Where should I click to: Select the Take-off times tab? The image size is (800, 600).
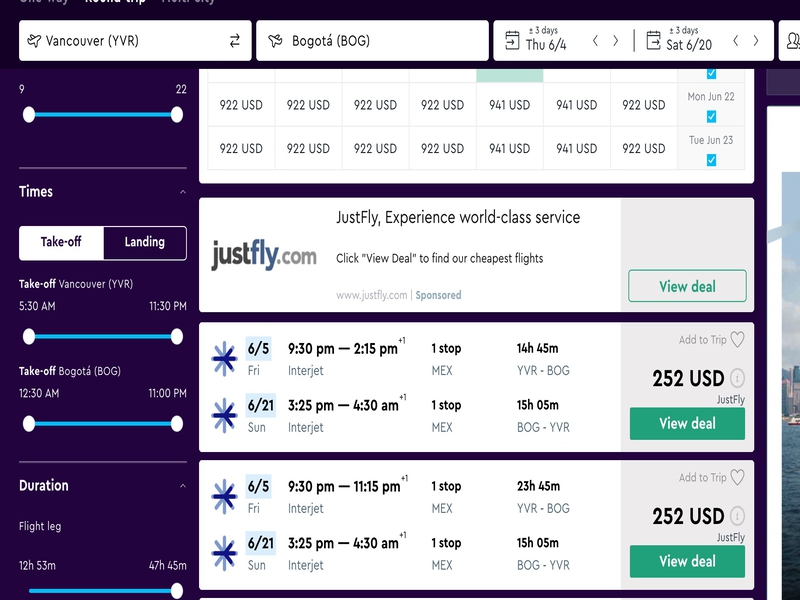pyautogui.click(x=61, y=242)
